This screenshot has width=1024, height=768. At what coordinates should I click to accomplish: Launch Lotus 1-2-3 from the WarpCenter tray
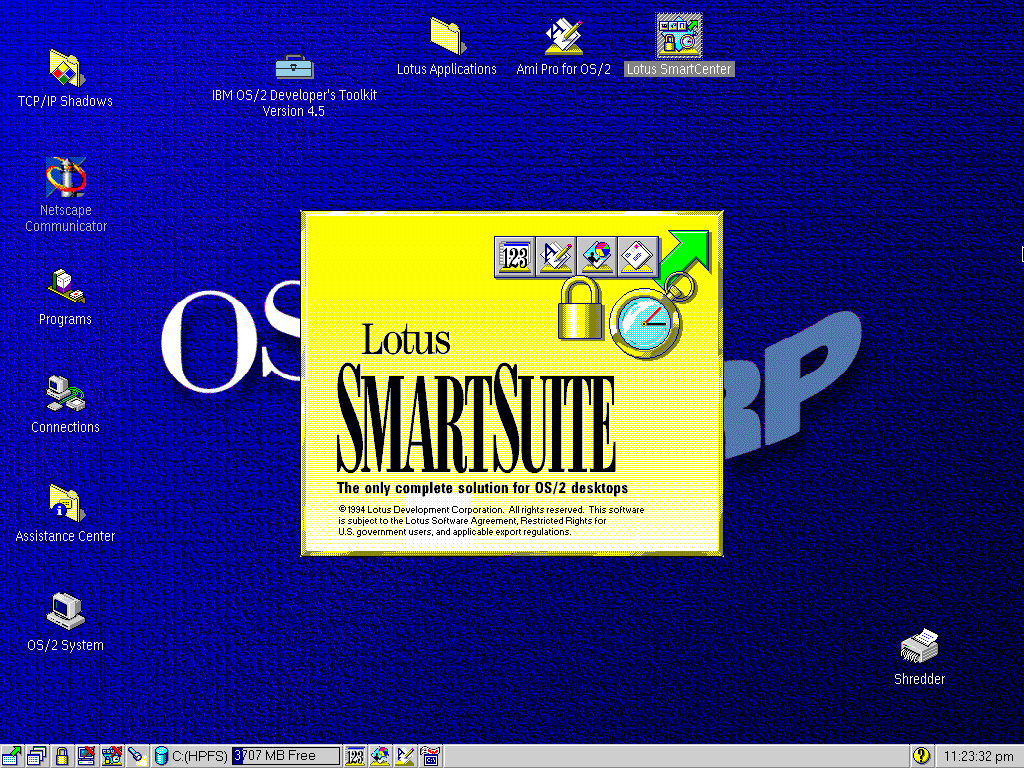[355, 756]
